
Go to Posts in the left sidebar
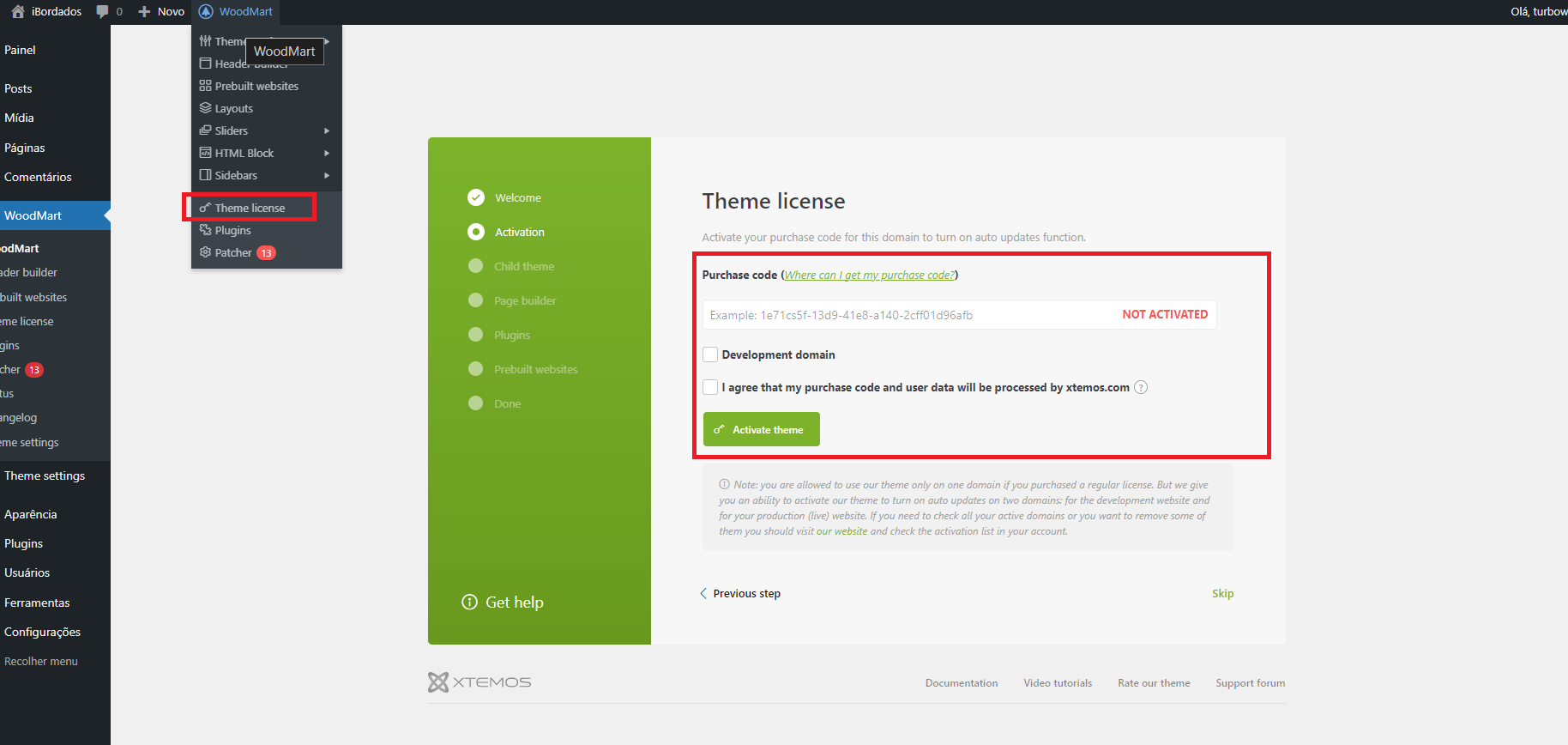18,88
